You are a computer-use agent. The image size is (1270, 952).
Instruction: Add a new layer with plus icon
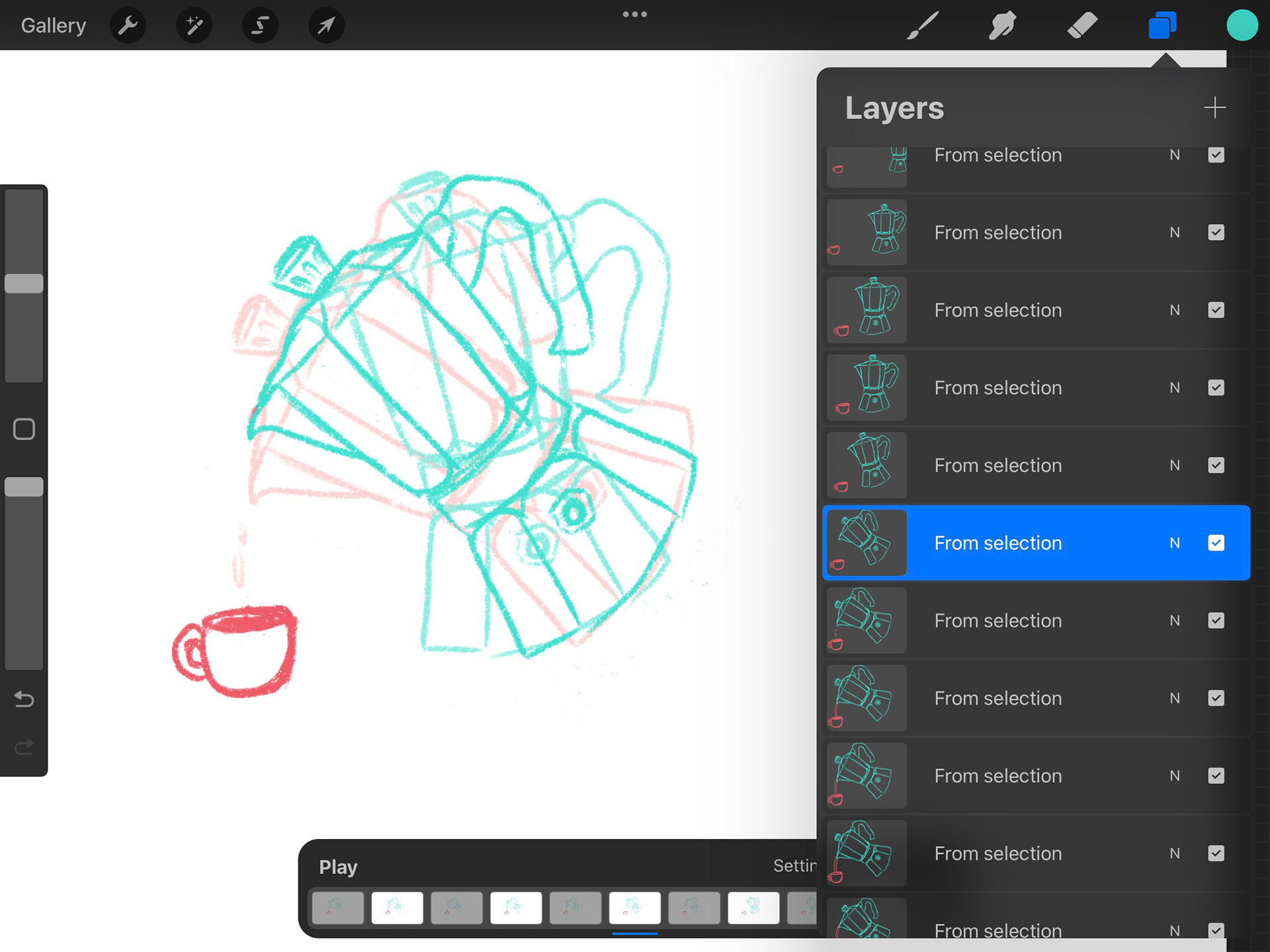click(1214, 107)
